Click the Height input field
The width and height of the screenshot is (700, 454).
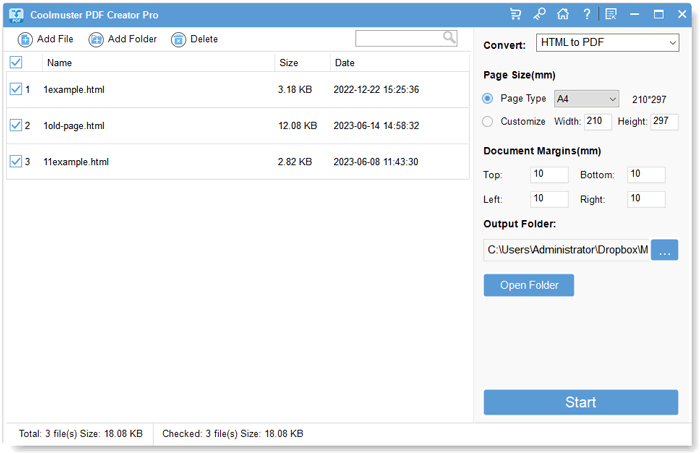point(664,122)
